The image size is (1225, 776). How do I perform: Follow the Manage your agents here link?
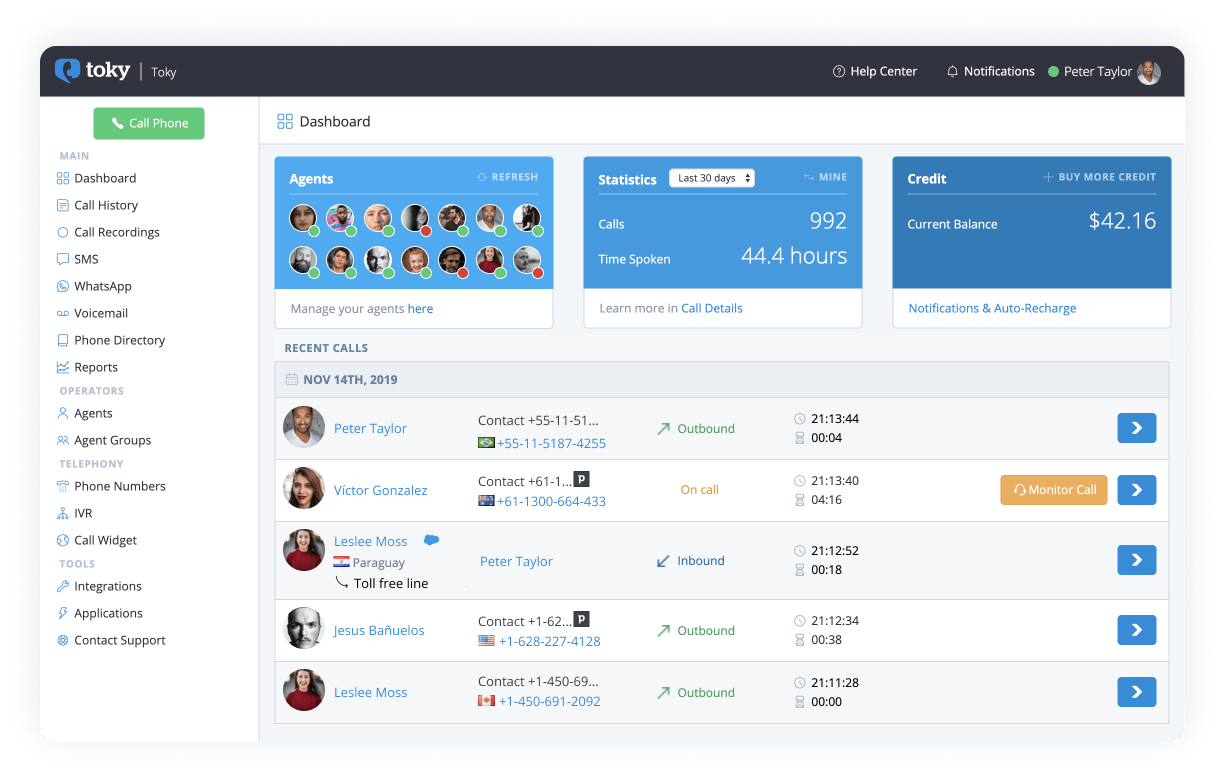coord(420,309)
